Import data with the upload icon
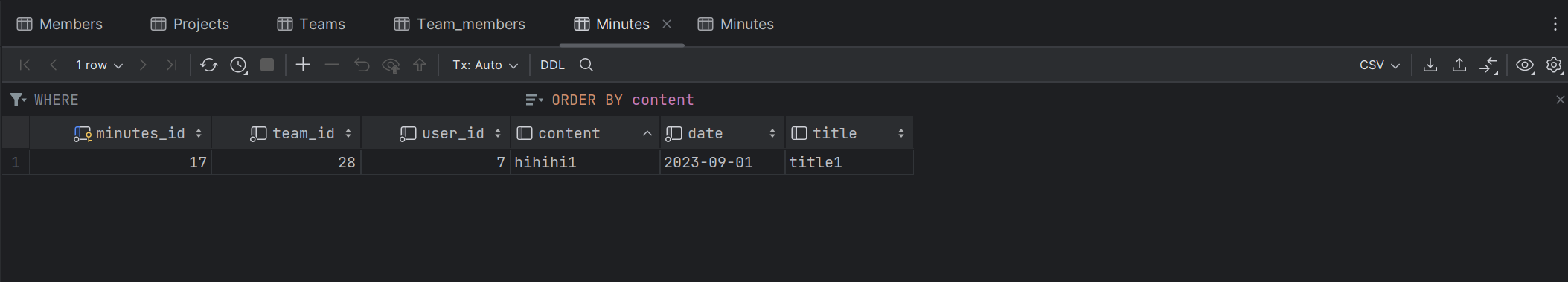1568x282 pixels. [1459, 65]
